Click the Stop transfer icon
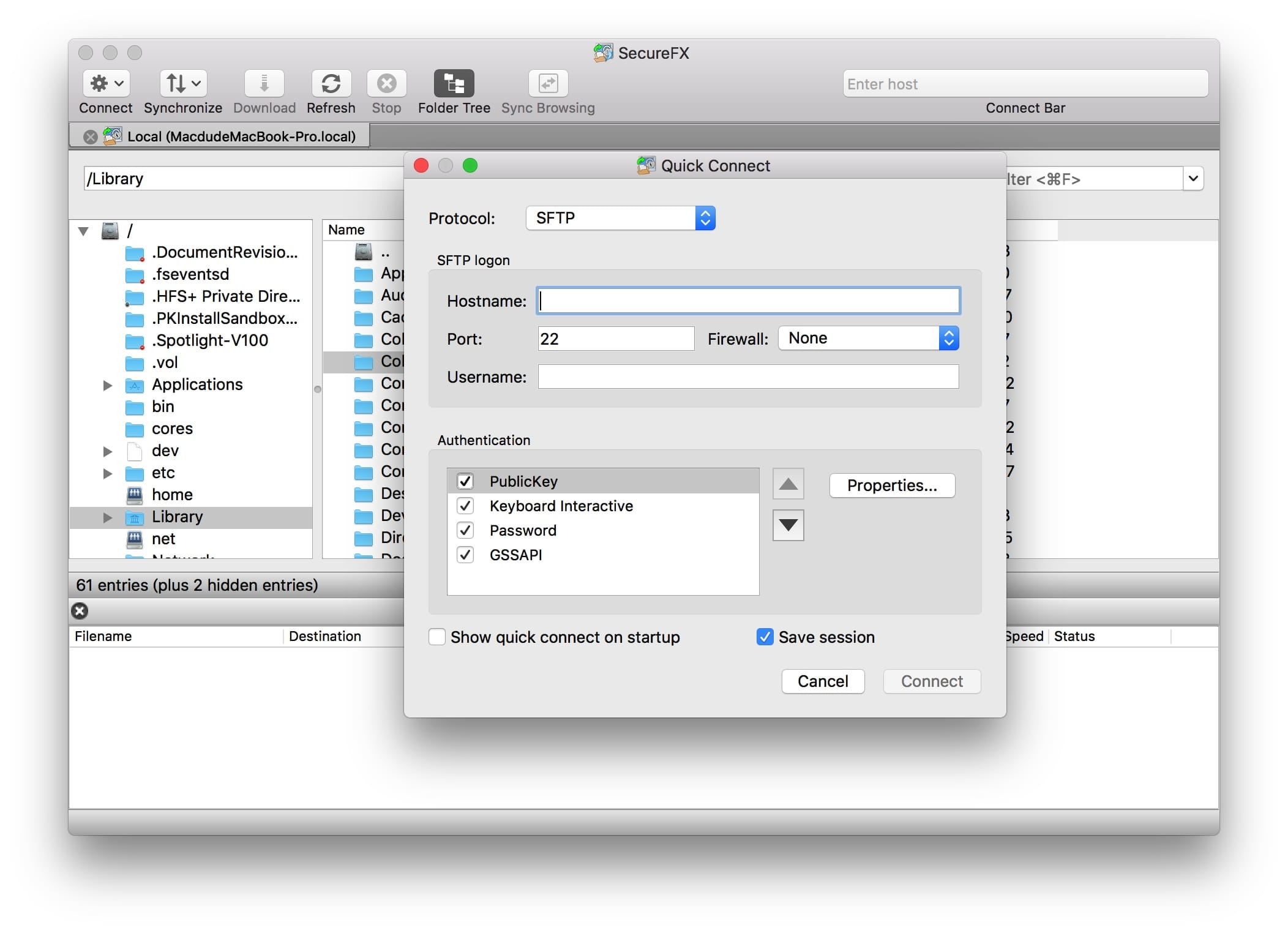This screenshot has height=933, width=1288. point(386,83)
